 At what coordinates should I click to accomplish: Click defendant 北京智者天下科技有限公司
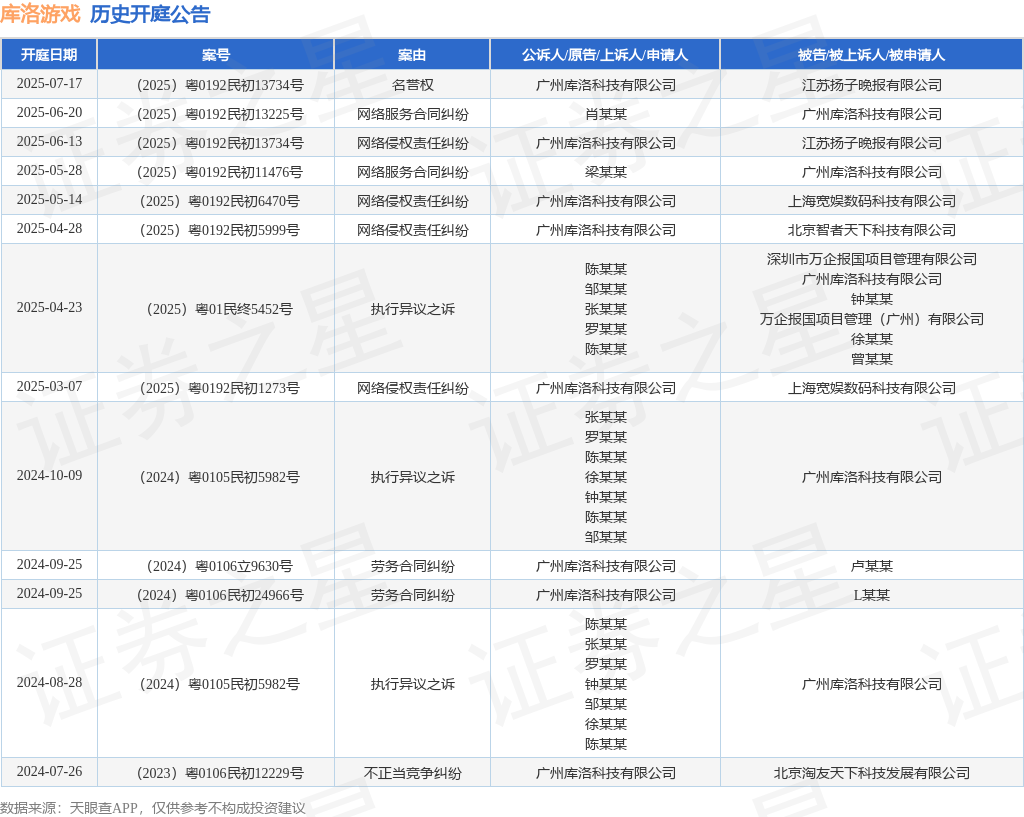(x=871, y=230)
